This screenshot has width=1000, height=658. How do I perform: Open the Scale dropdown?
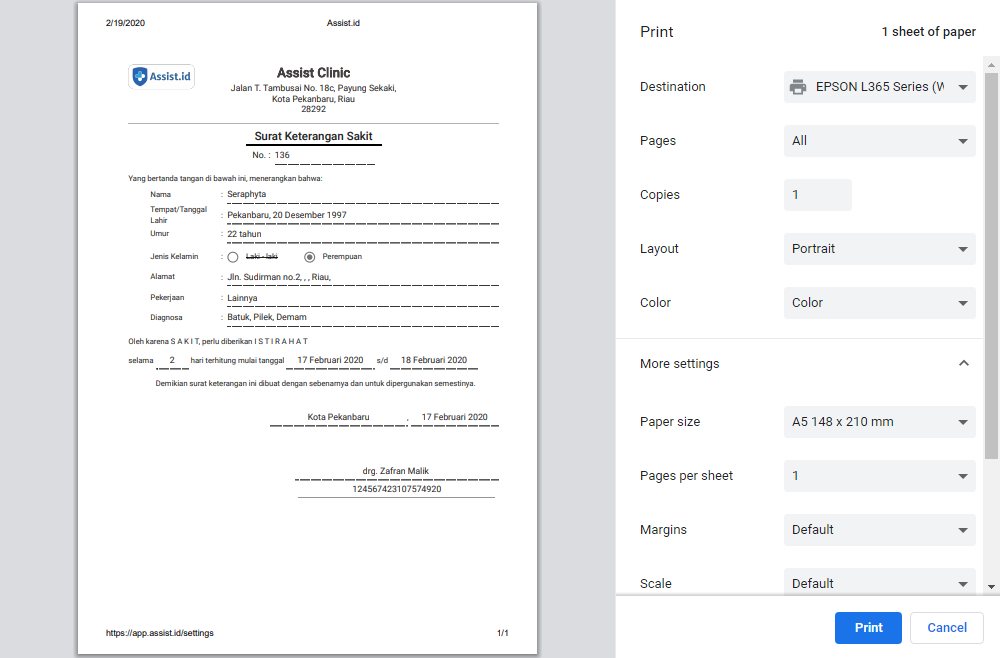[879, 582]
